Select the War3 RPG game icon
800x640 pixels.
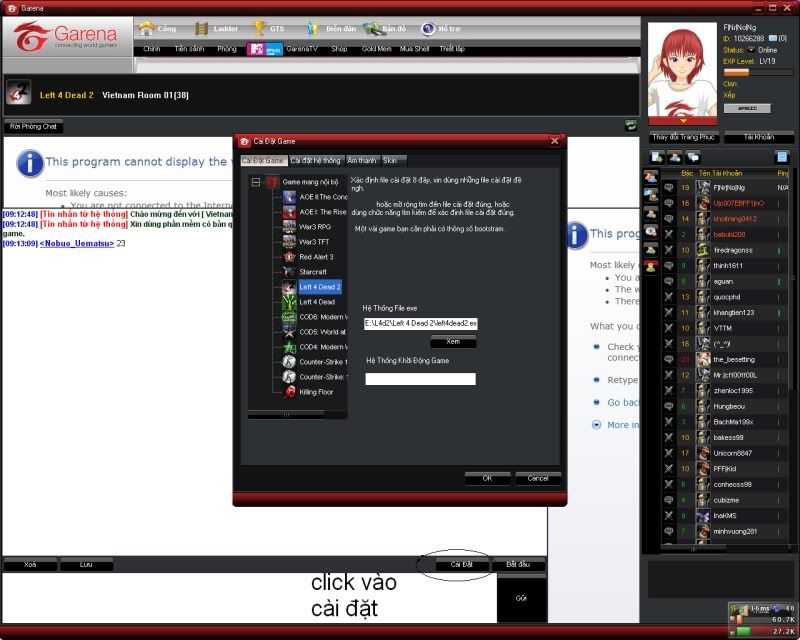(289, 227)
